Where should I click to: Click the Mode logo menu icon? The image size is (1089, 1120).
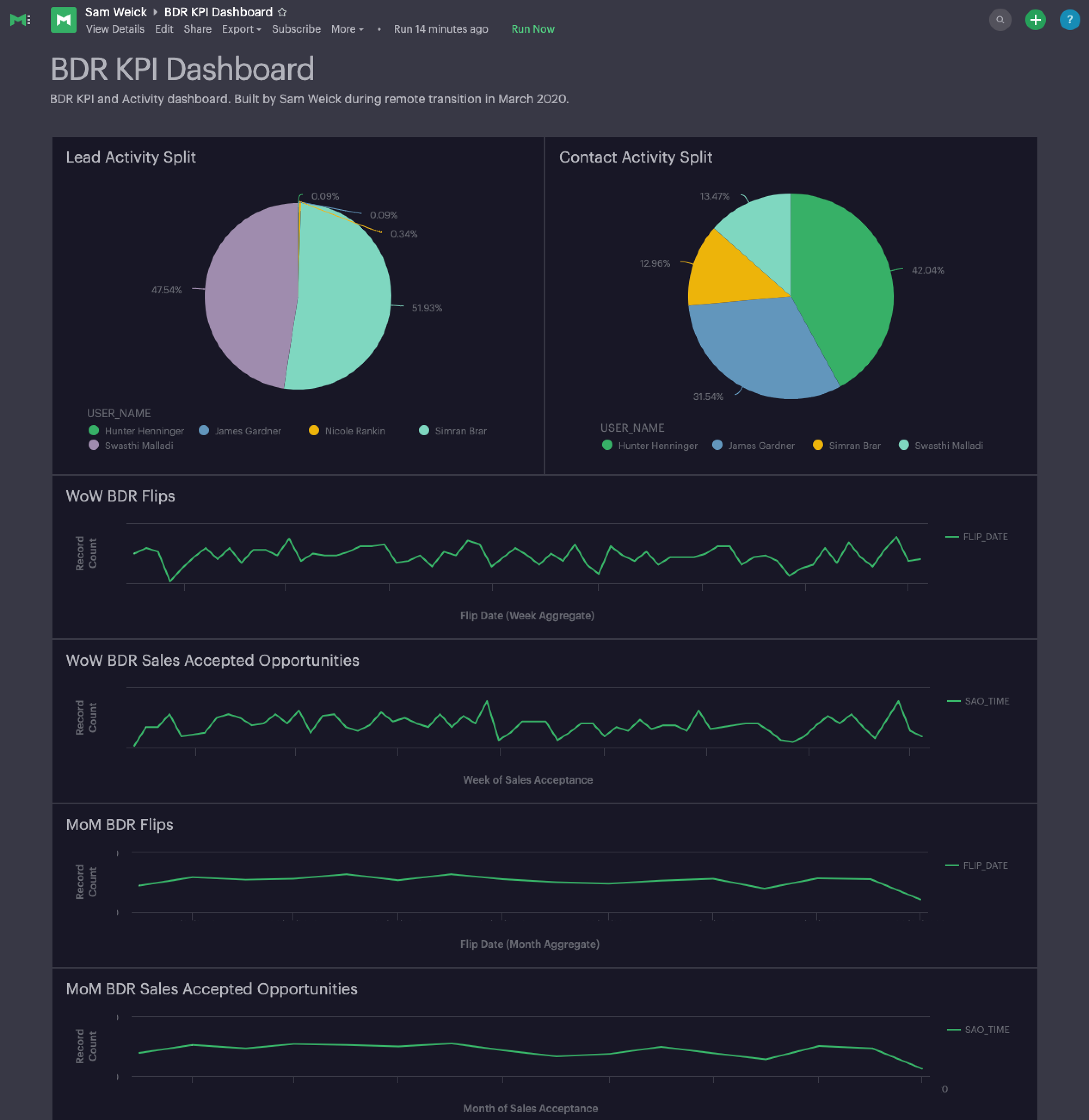click(21, 20)
